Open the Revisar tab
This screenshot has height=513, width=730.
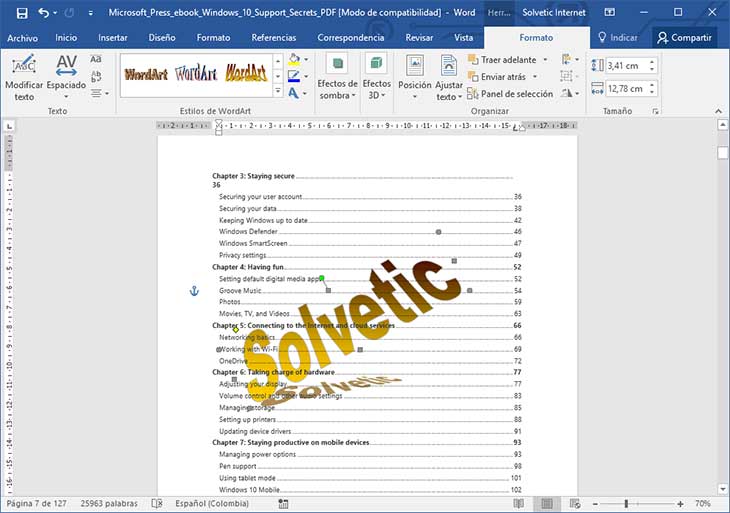point(419,38)
